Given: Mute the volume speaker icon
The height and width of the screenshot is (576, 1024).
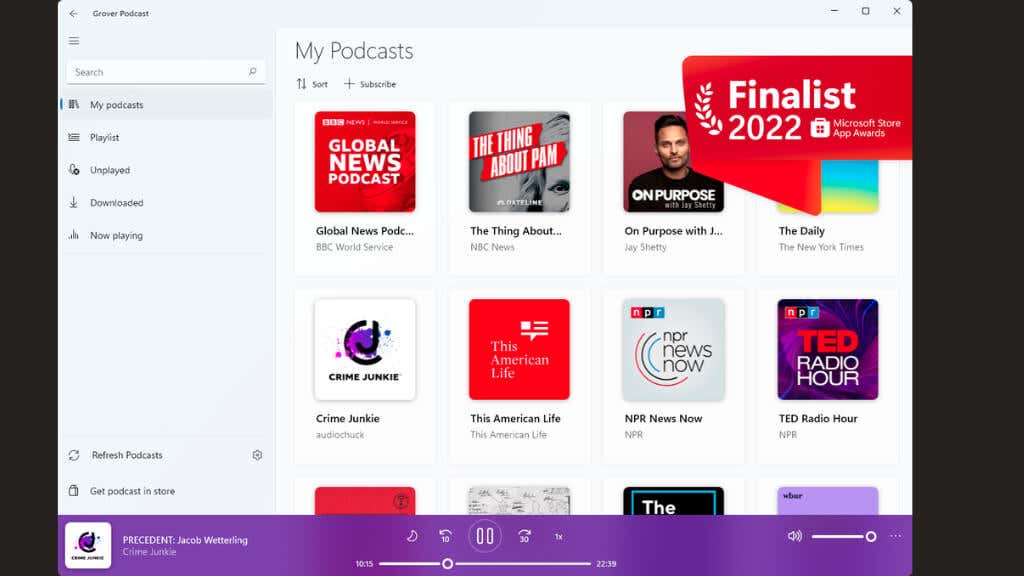Looking at the screenshot, I should click(x=795, y=536).
